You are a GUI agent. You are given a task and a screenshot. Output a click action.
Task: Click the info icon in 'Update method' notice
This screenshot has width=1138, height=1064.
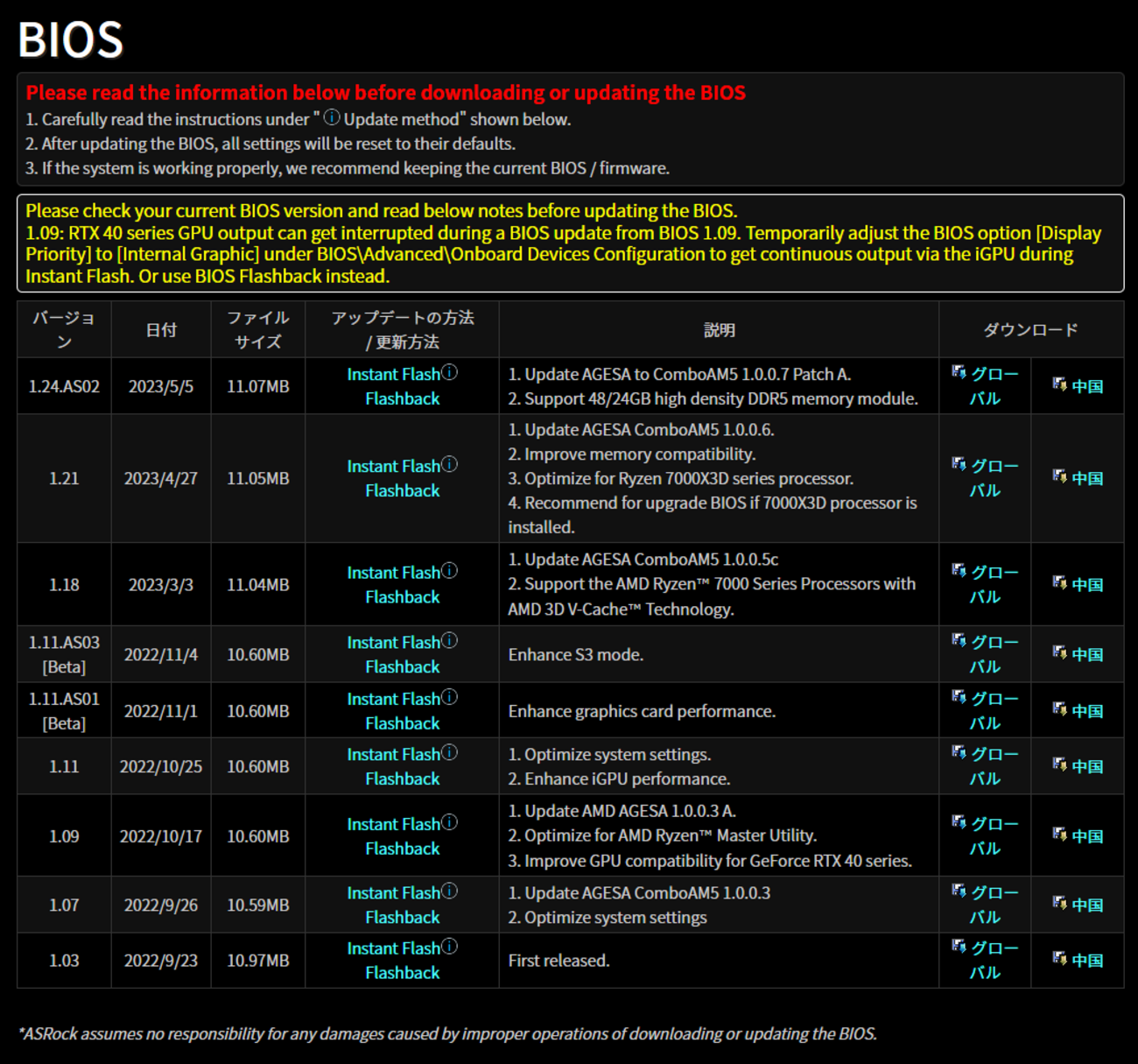pos(332,117)
